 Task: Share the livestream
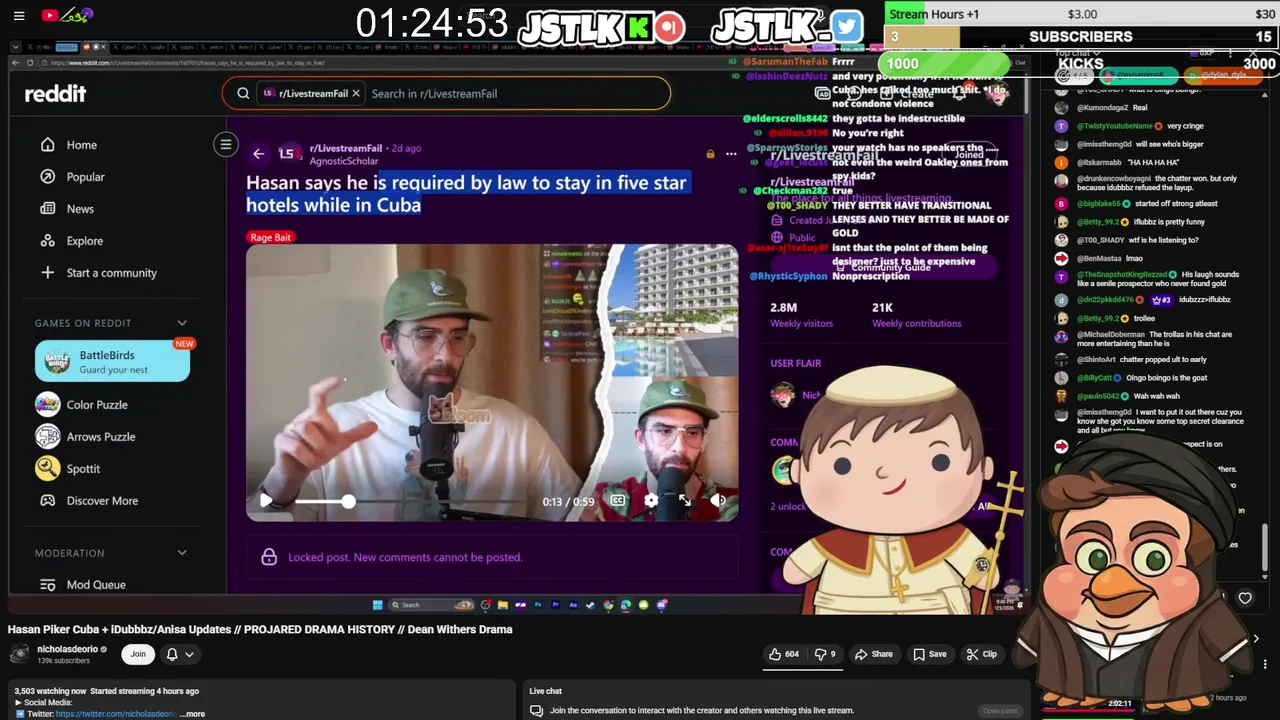coord(873,654)
